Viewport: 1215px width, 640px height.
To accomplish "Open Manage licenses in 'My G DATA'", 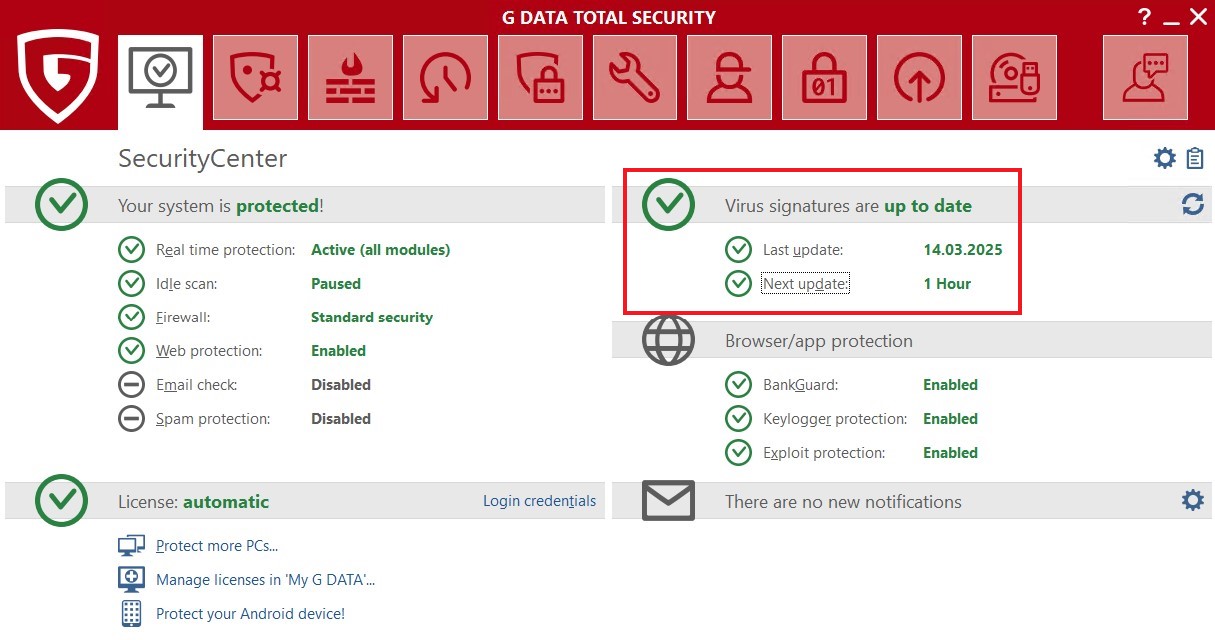I will pyautogui.click(x=265, y=580).
